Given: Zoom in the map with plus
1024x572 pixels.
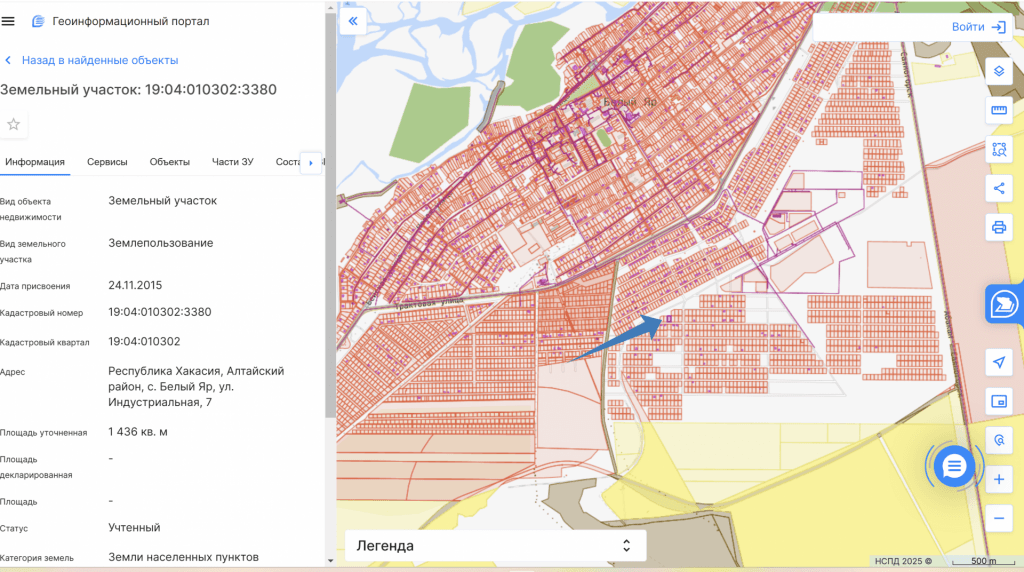Looking at the screenshot, I should coord(998,480).
